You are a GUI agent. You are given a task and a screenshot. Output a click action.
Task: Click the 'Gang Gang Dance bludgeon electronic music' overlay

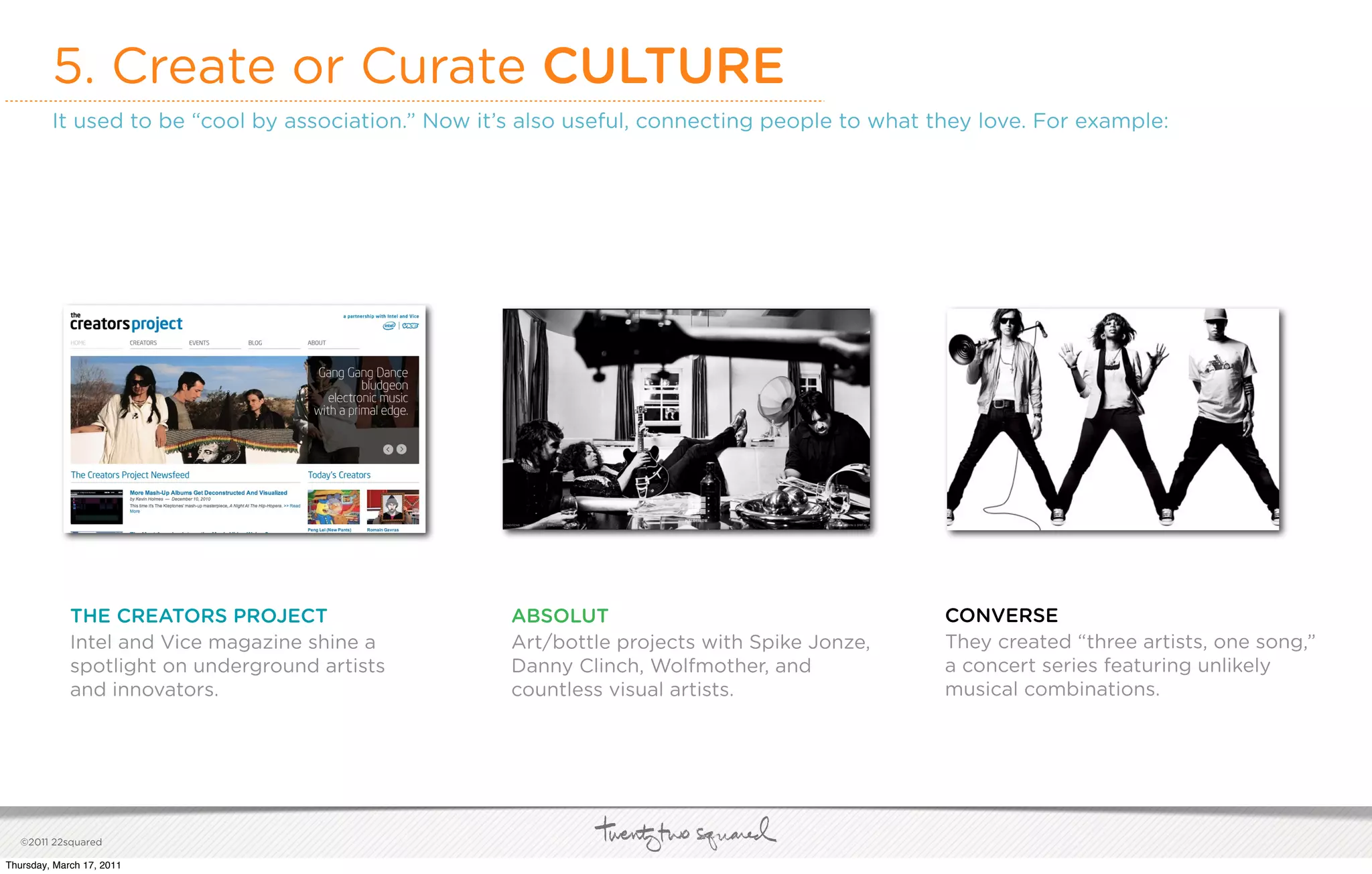(x=361, y=391)
